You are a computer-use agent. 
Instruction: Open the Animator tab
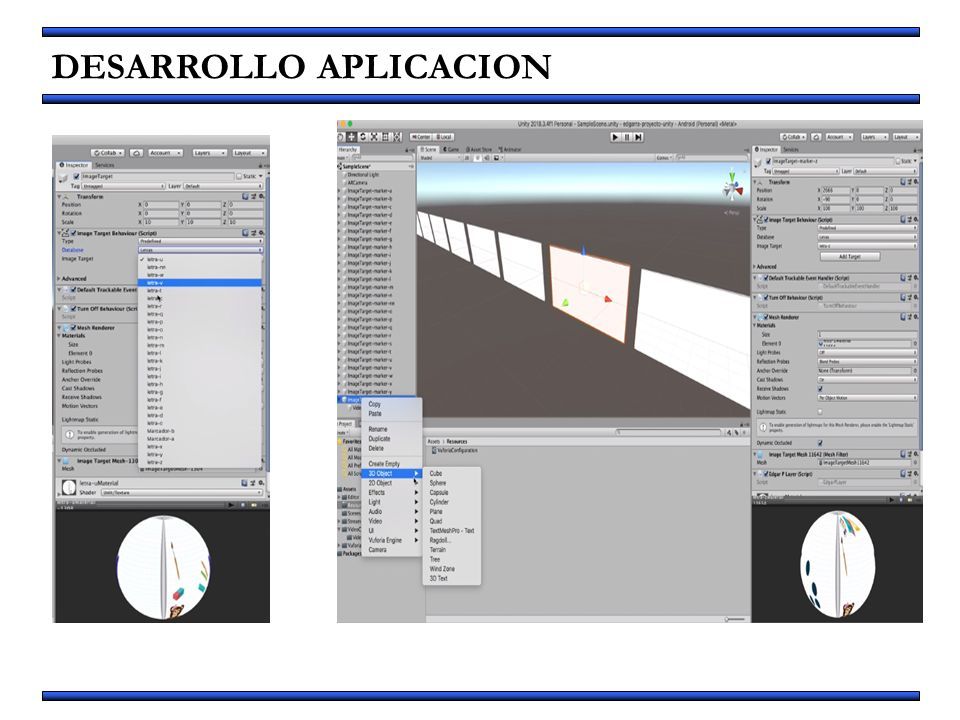click(x=511, y=149)
